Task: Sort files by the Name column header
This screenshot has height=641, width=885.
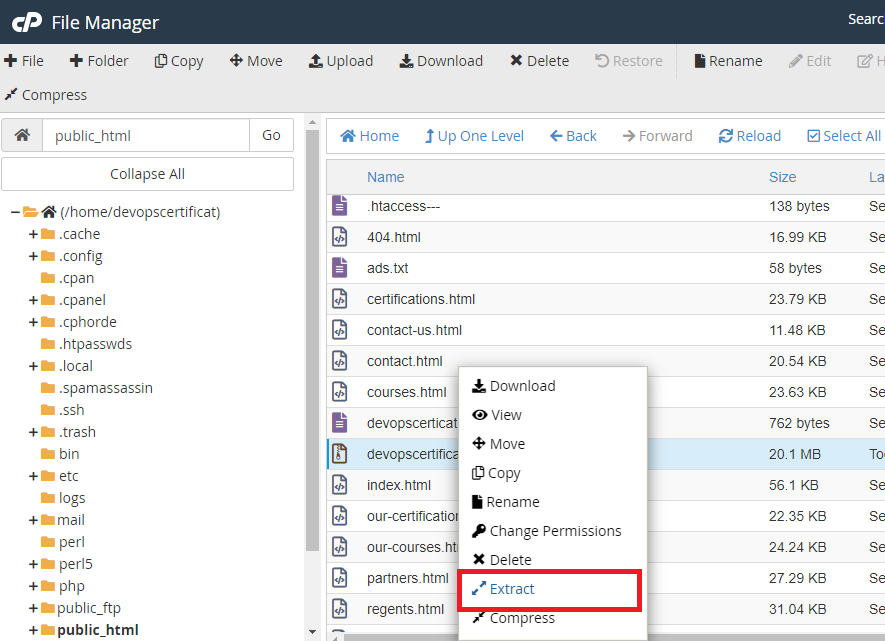Action: click(x=386, y=177)
